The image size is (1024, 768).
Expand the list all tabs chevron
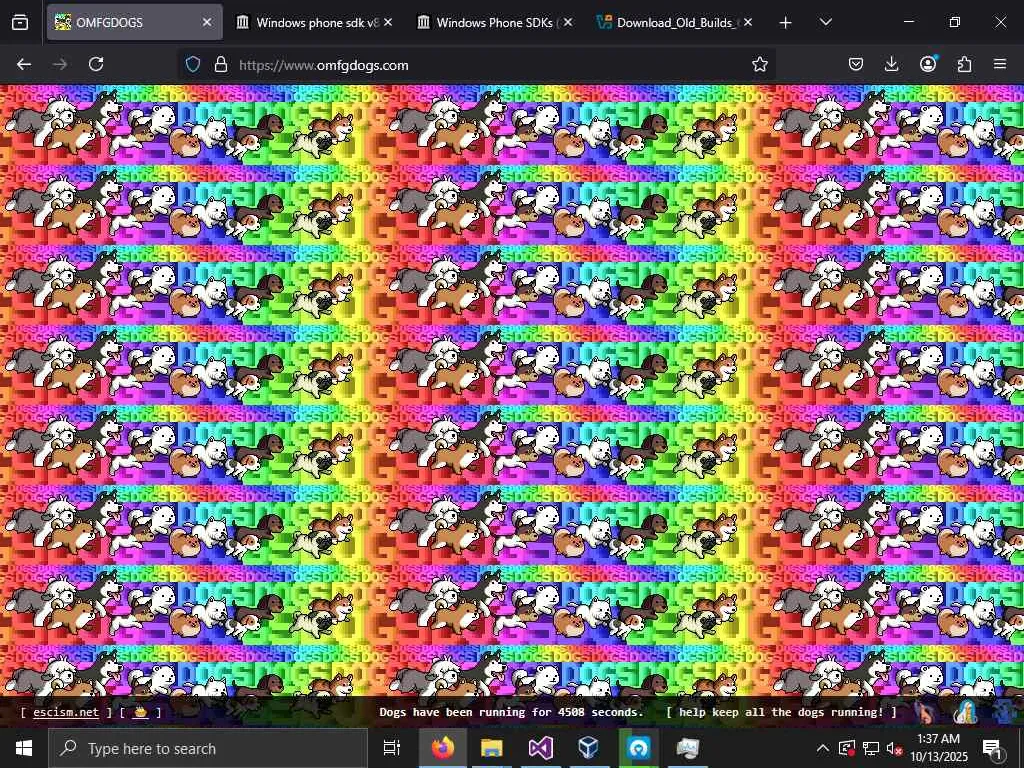pyautogui.click(x=825, y=22)
